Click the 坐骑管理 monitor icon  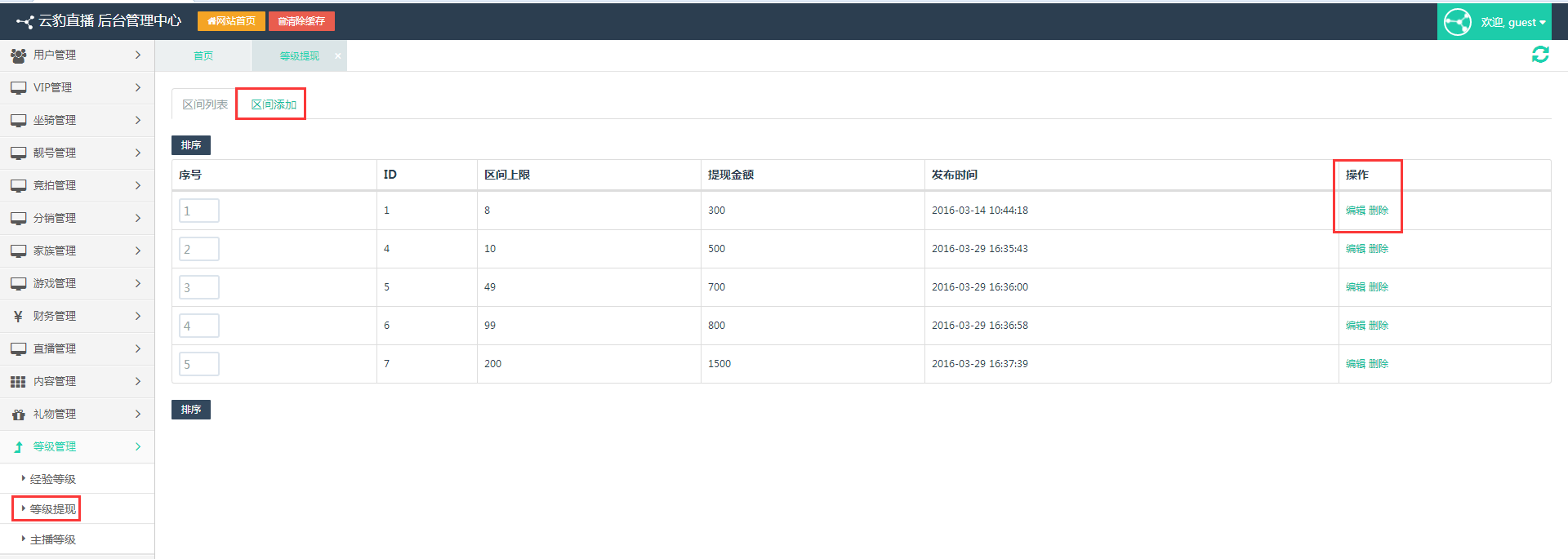pyautogui.click(x=18, y=121)
